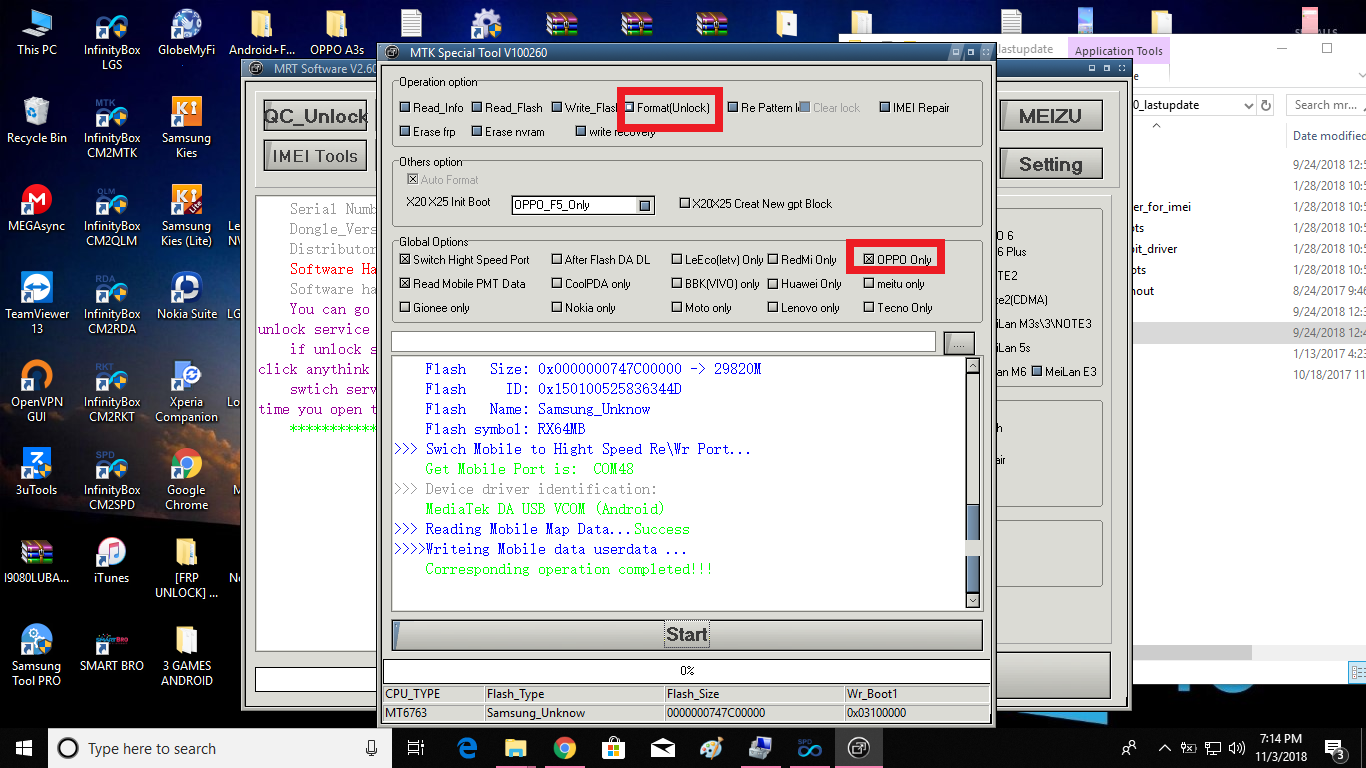Enable the IMEI Repair checkbox
1366x768 pixels.
tap(885, 108)
